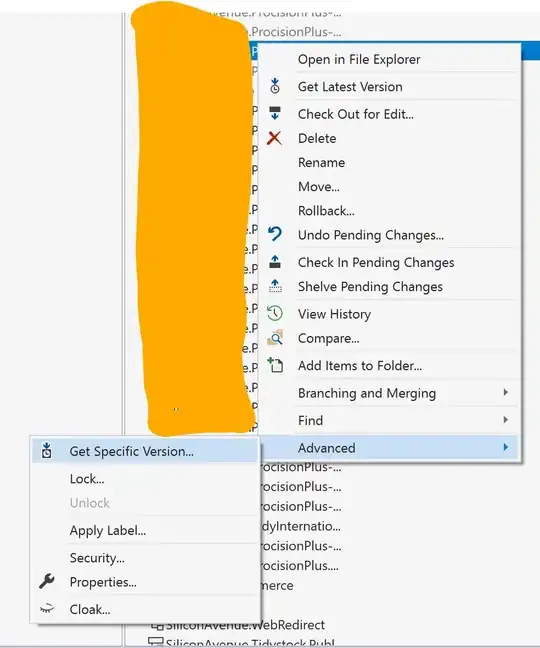Click the Check In Pending Changes icon
Image resolution: width=540 pixels, height=648 pixels.
pos(275,262)
